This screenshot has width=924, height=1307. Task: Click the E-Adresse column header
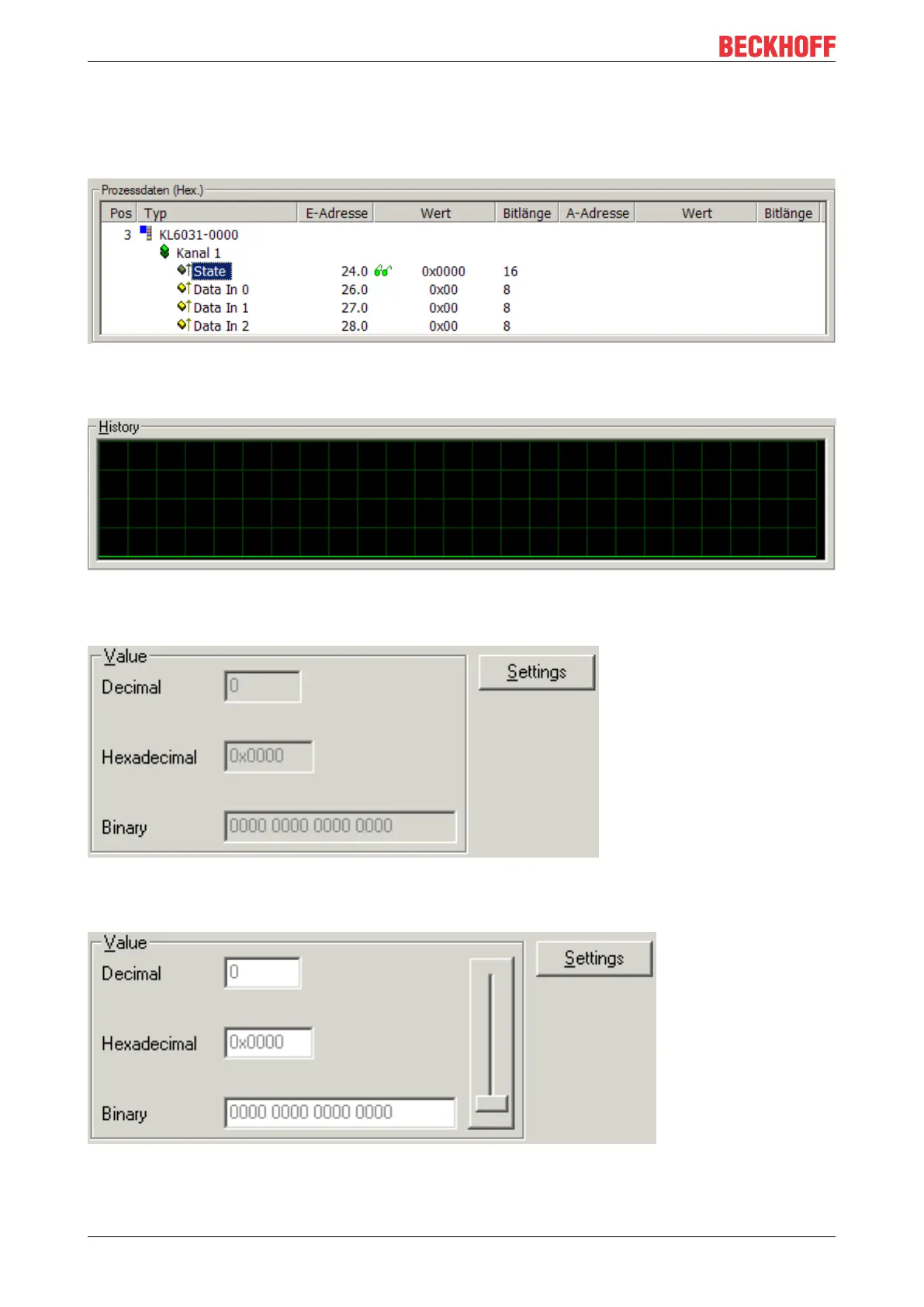coord(336,213)
